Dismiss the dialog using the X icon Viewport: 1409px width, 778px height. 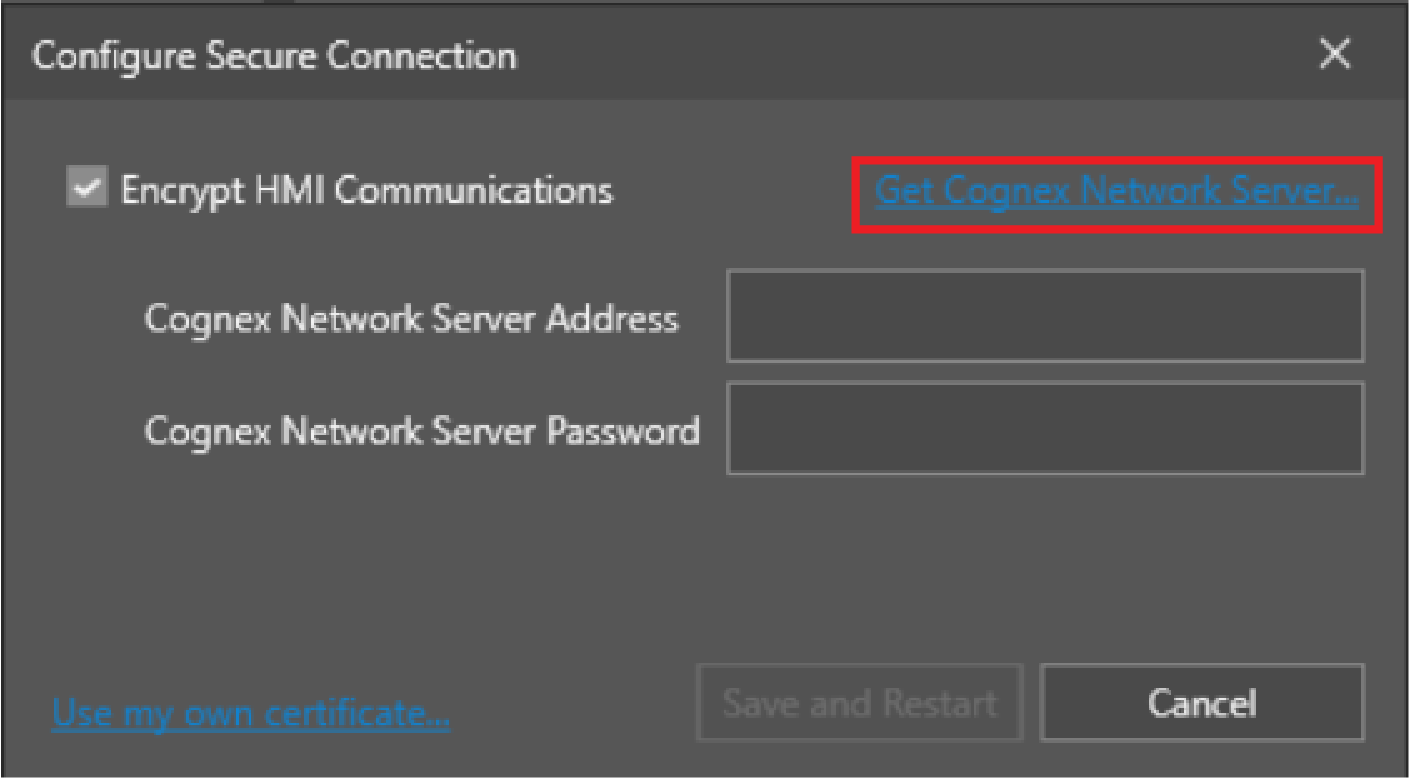tap(1335, 56)
